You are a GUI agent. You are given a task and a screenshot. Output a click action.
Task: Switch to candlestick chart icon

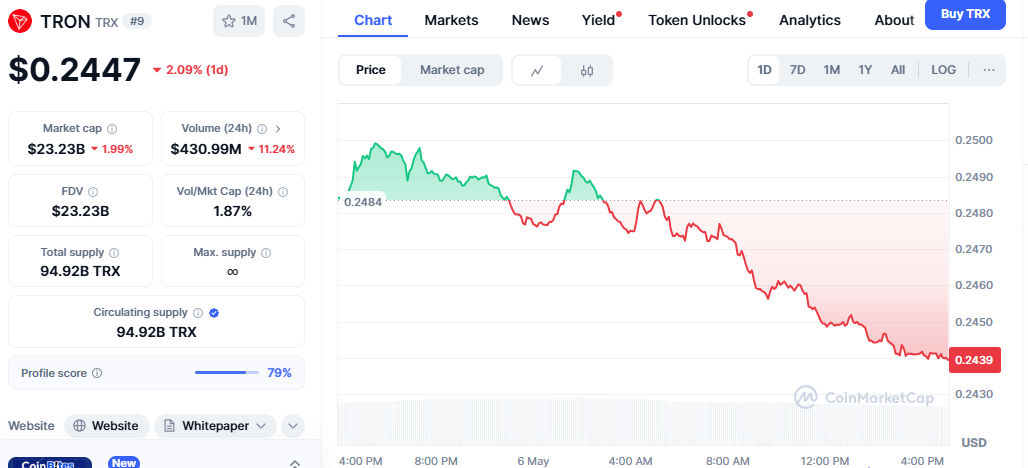coord(587,70)
